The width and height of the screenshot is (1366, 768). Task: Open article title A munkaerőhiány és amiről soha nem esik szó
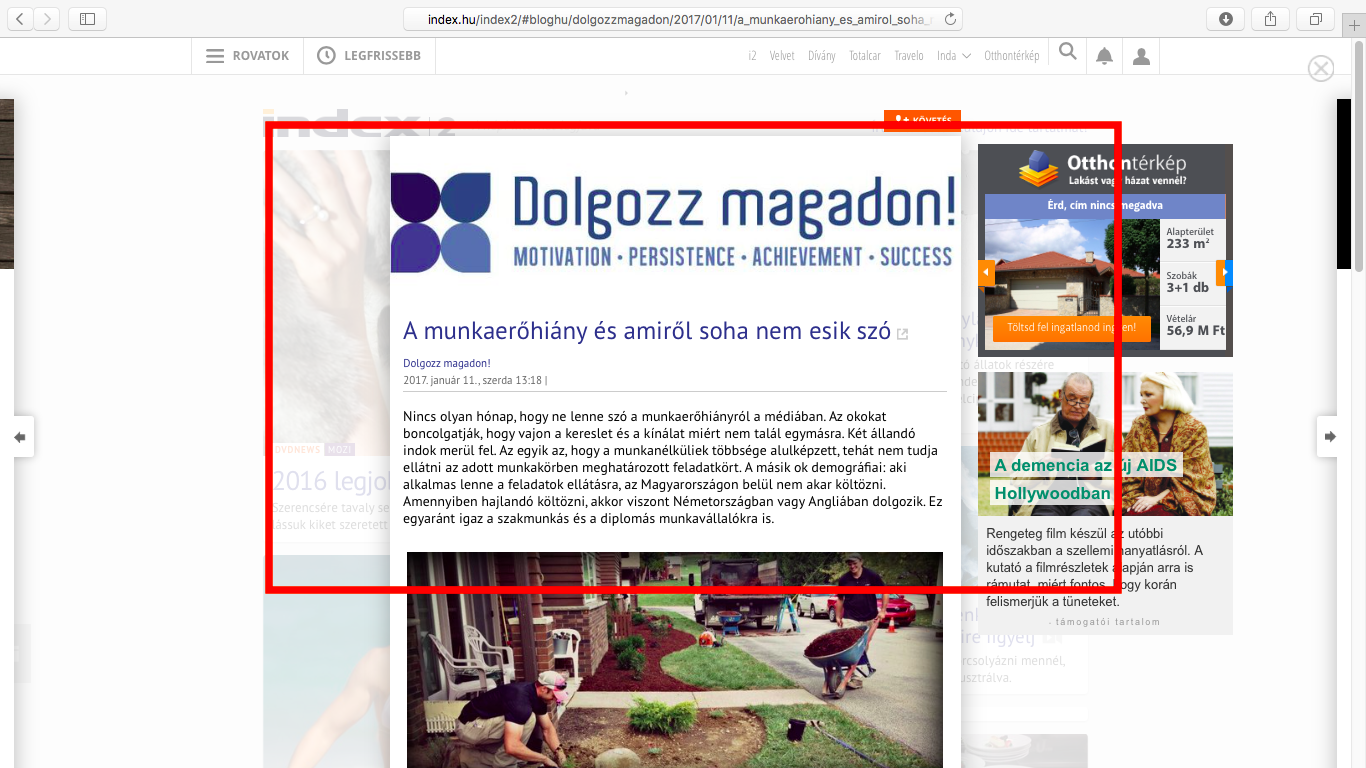(x=647, y=330)
